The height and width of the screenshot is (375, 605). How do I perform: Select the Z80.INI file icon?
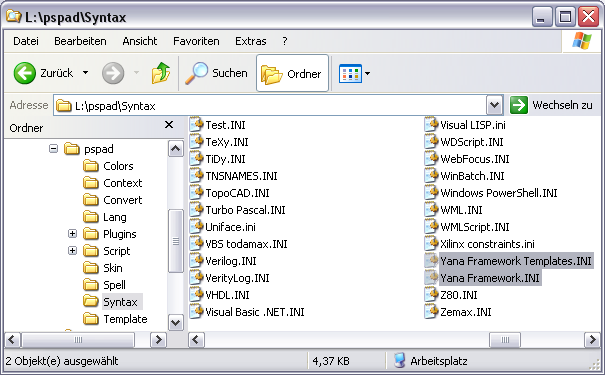[x=431, y=295]
